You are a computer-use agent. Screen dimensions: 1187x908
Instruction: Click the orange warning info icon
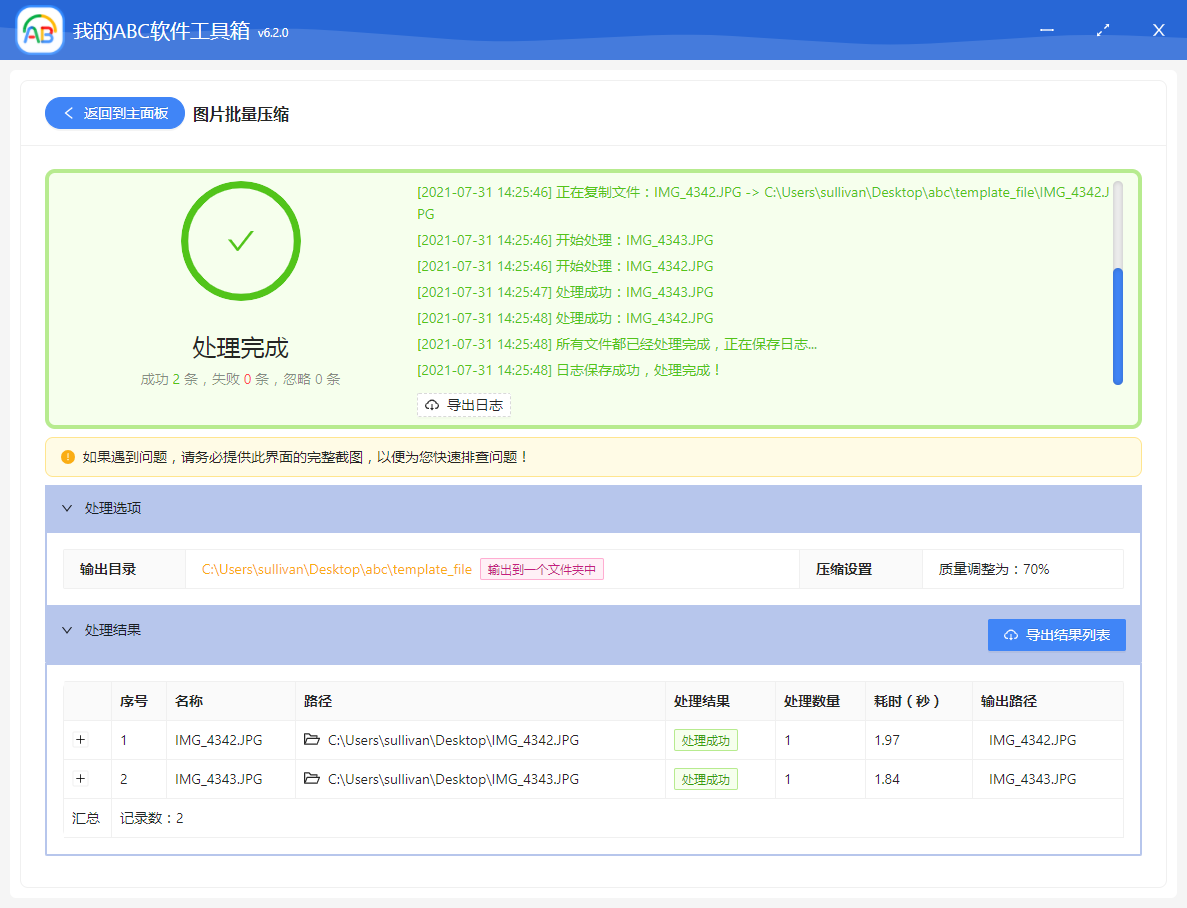point(68,457)
